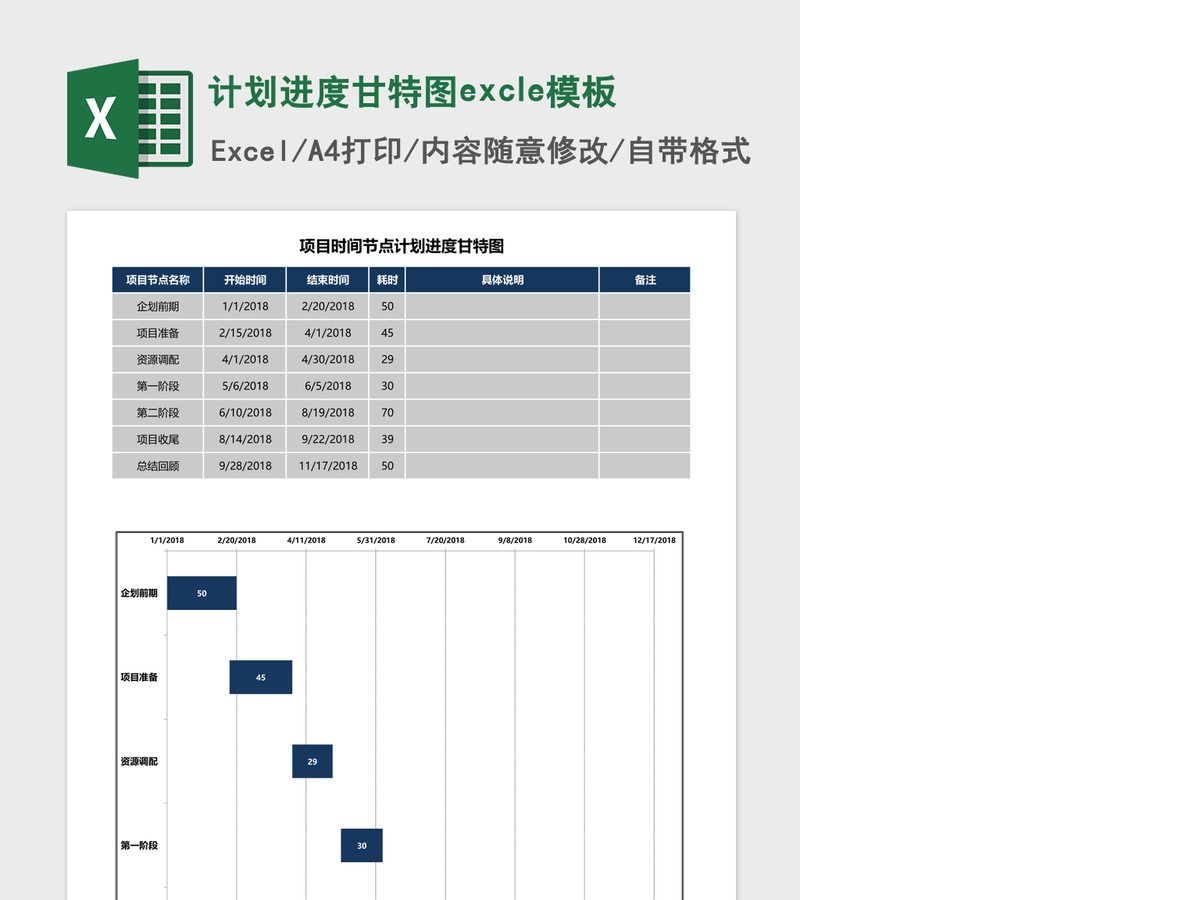This screenshot has width=1200, height=900.
Task: Click the 开始时间 column header
Action: pos(245,280)
